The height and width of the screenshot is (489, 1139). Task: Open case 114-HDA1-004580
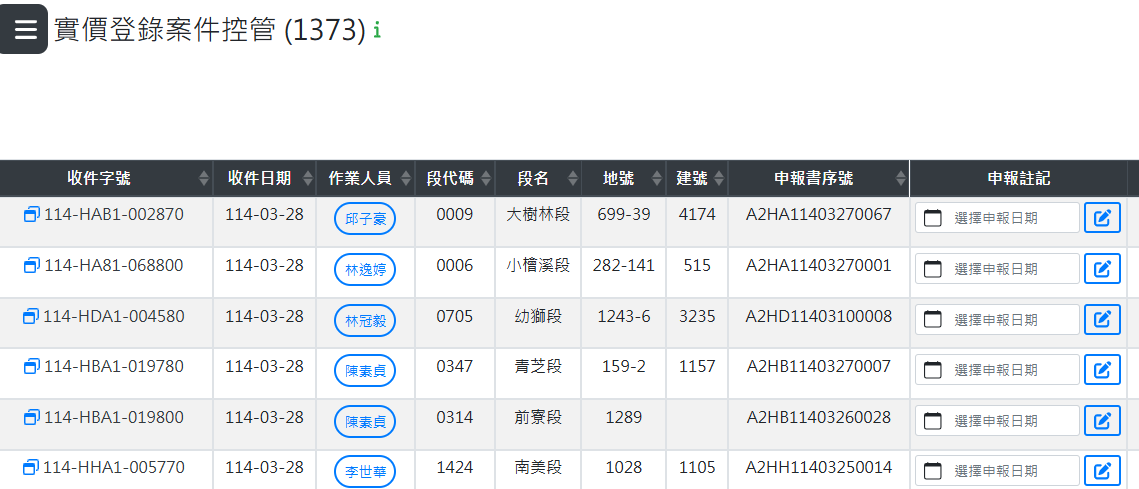[x=114, y=316]
